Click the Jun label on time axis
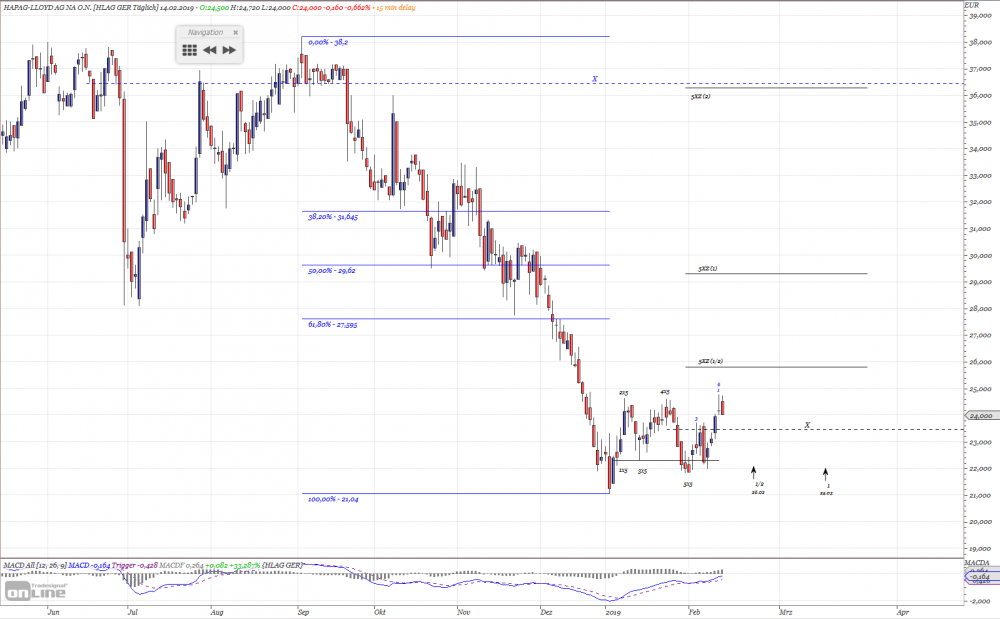Image resolution: width=1000 pixels, height=619 pixels. [54, 612]
